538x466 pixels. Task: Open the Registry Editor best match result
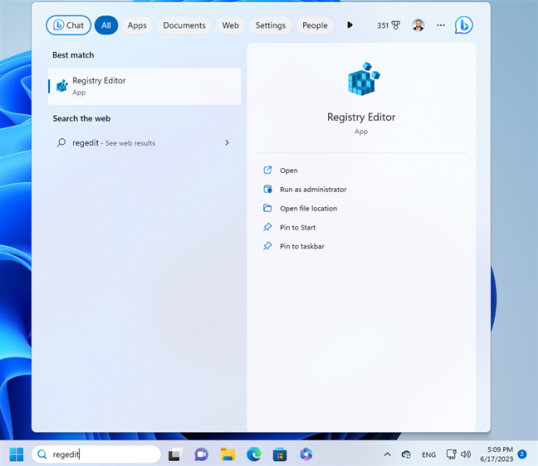pos(144,86)
